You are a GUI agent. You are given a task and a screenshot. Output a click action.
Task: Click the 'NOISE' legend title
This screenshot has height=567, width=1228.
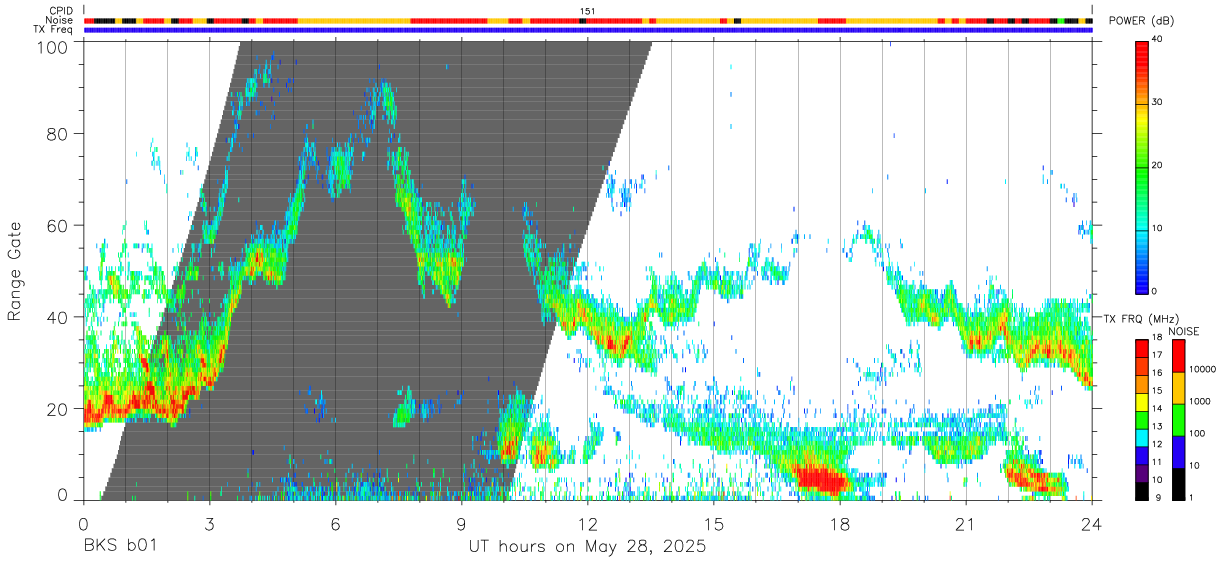coord(1184,331)
